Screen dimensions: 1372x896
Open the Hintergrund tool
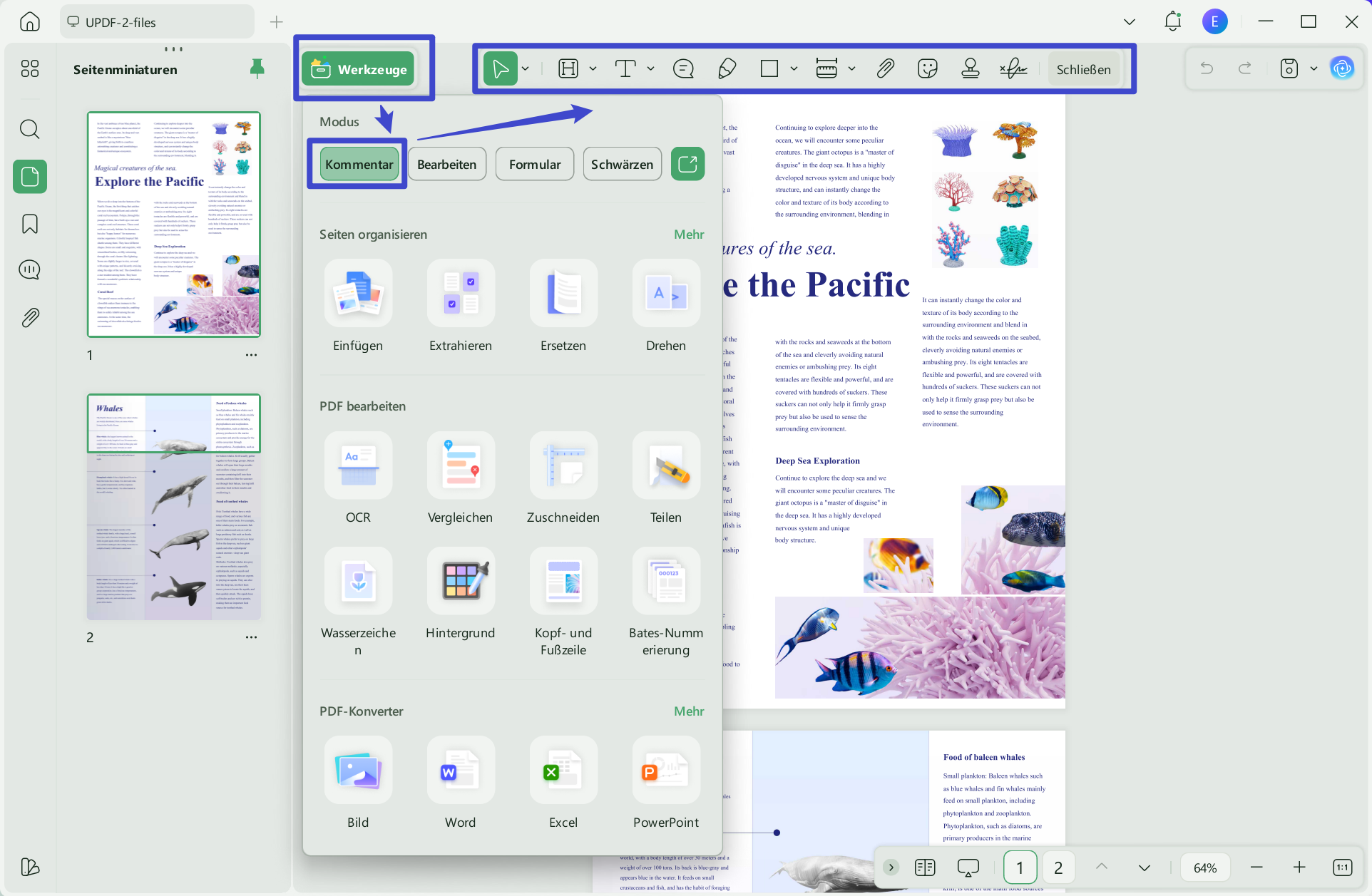click(x=461, y=581)
